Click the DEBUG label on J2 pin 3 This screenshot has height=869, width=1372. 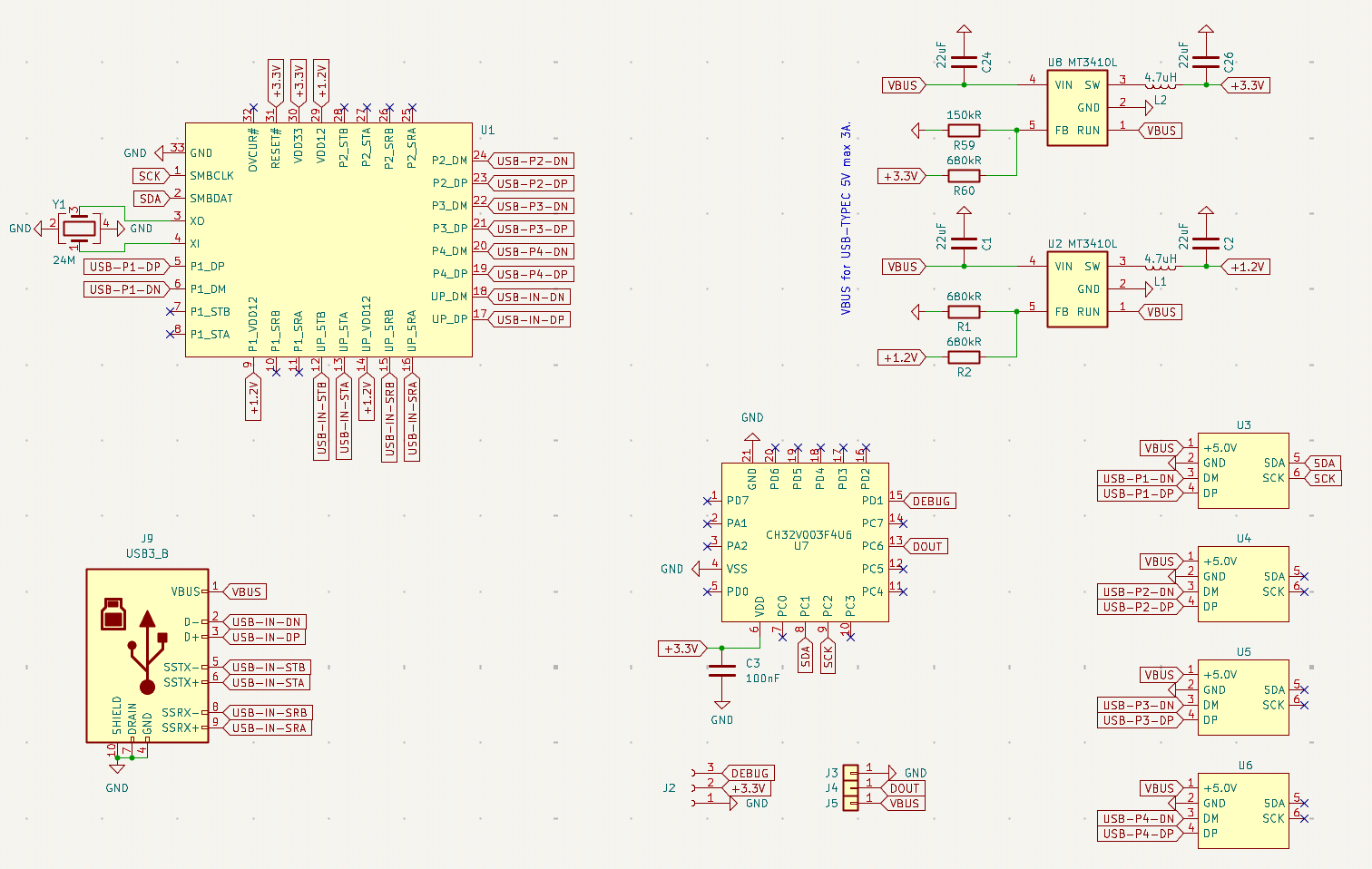[x=749, y=773]
